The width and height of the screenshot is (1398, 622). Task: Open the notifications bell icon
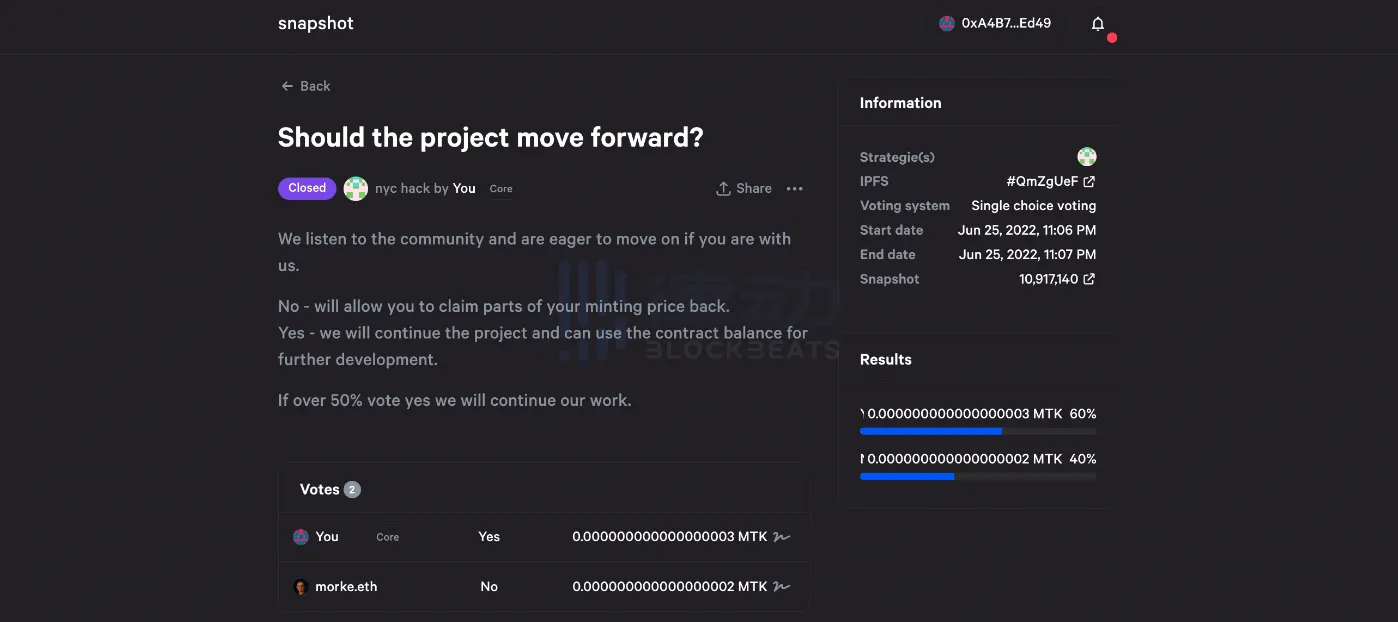tap(1098, 24)
